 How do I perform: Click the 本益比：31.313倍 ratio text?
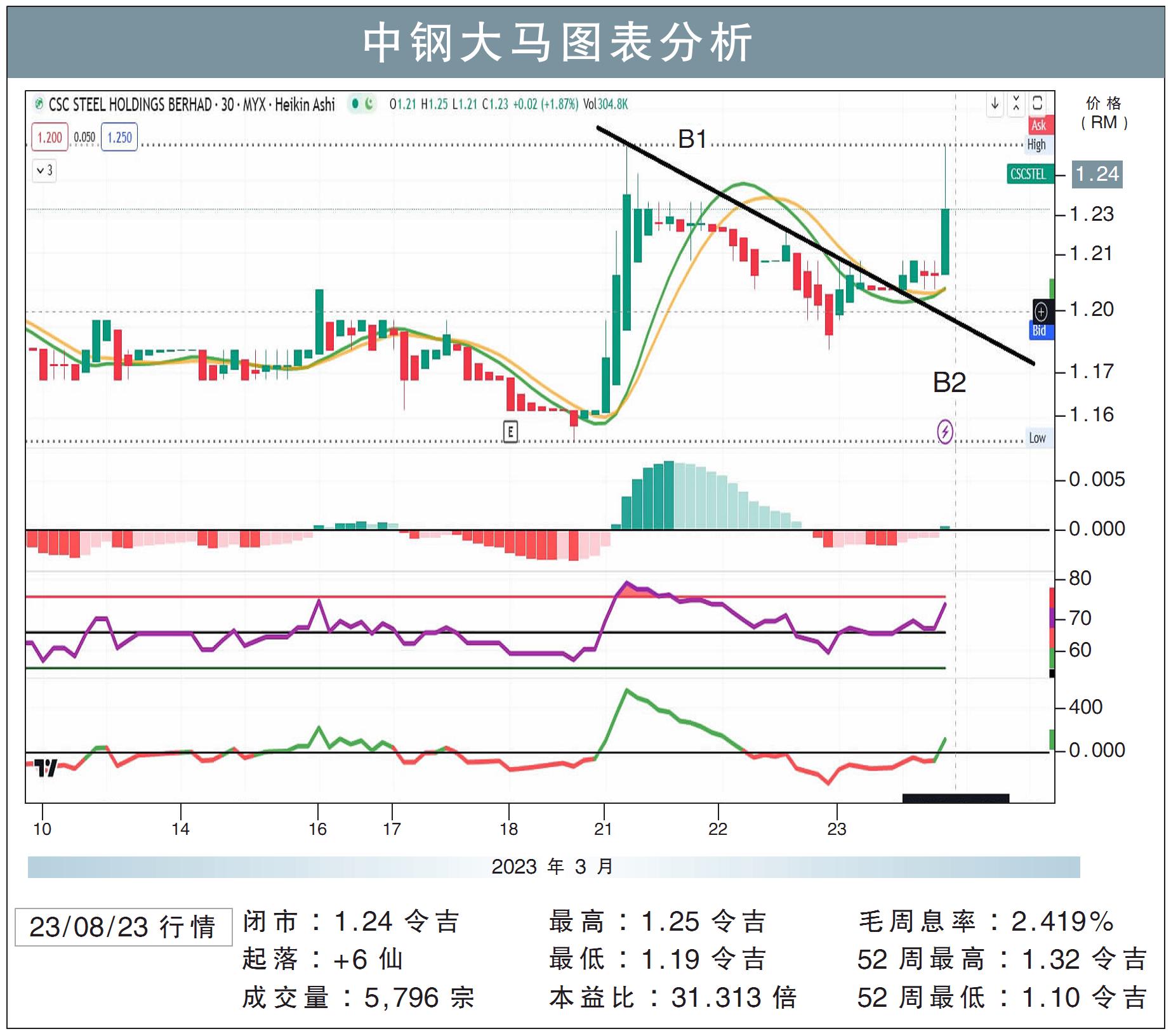tap(673, 998)
